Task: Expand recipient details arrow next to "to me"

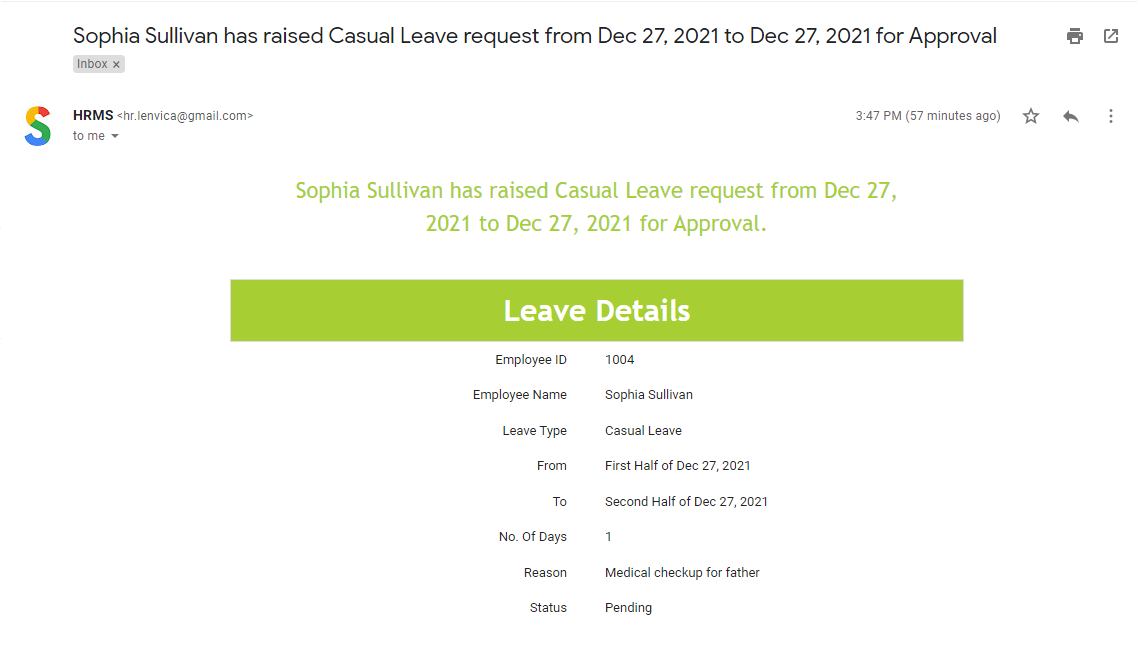Action: [115, 137]
